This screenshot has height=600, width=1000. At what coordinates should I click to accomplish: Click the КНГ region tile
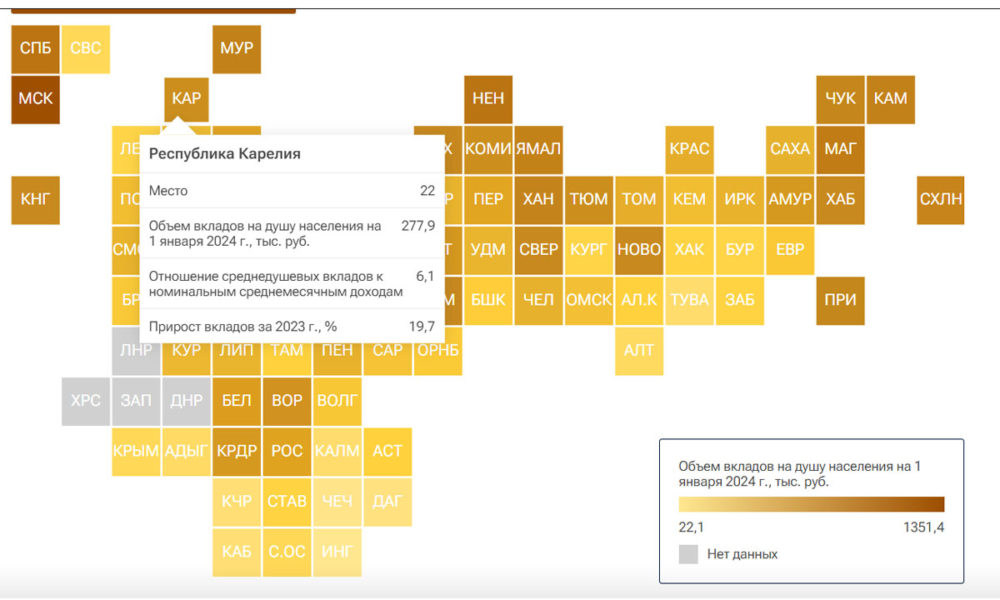pos(36,200)
